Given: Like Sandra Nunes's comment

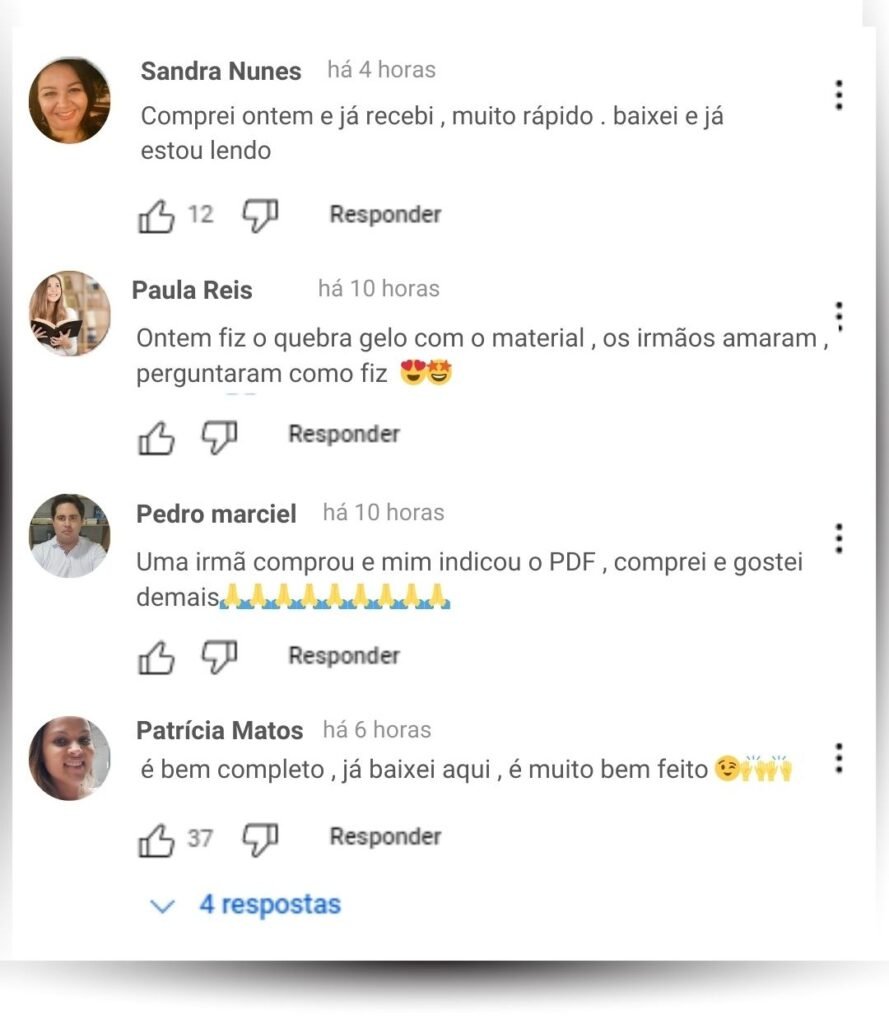Looking at the screenshot, I should [156, 216].
